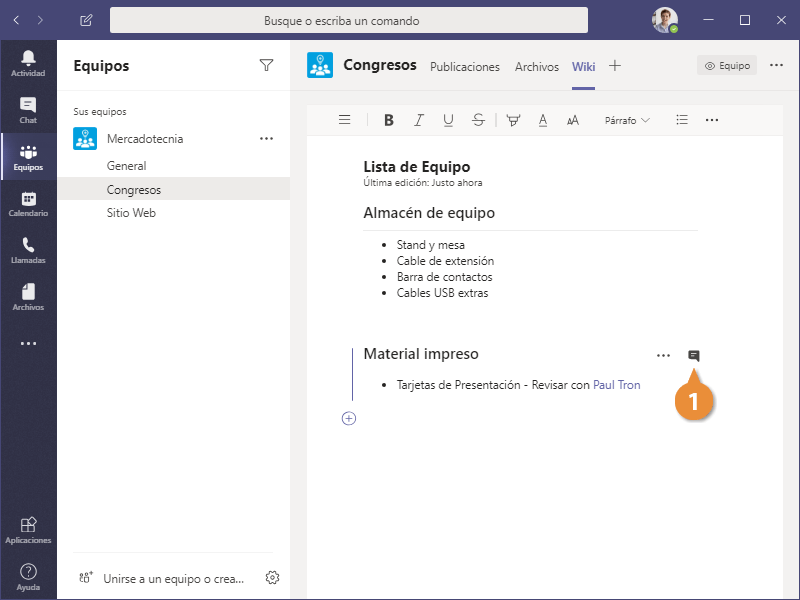800x600 pixels.
Task: Choose the font color tool
Action: (x=543, y=120)
